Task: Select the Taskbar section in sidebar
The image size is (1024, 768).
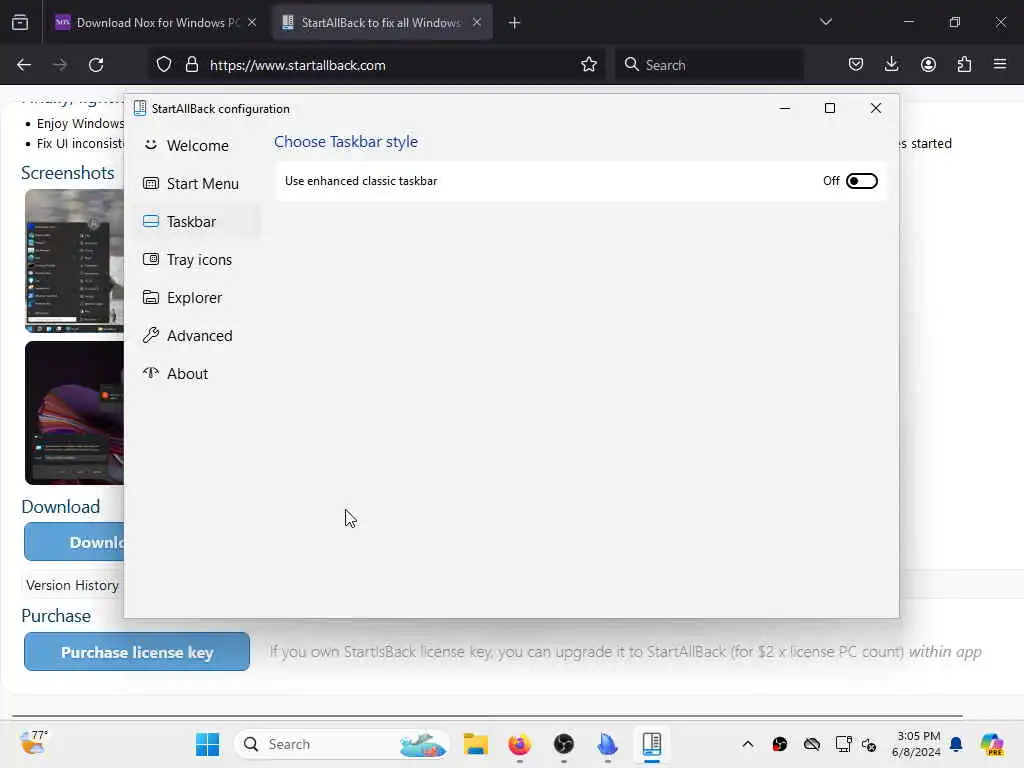Action: click(197, 221)
